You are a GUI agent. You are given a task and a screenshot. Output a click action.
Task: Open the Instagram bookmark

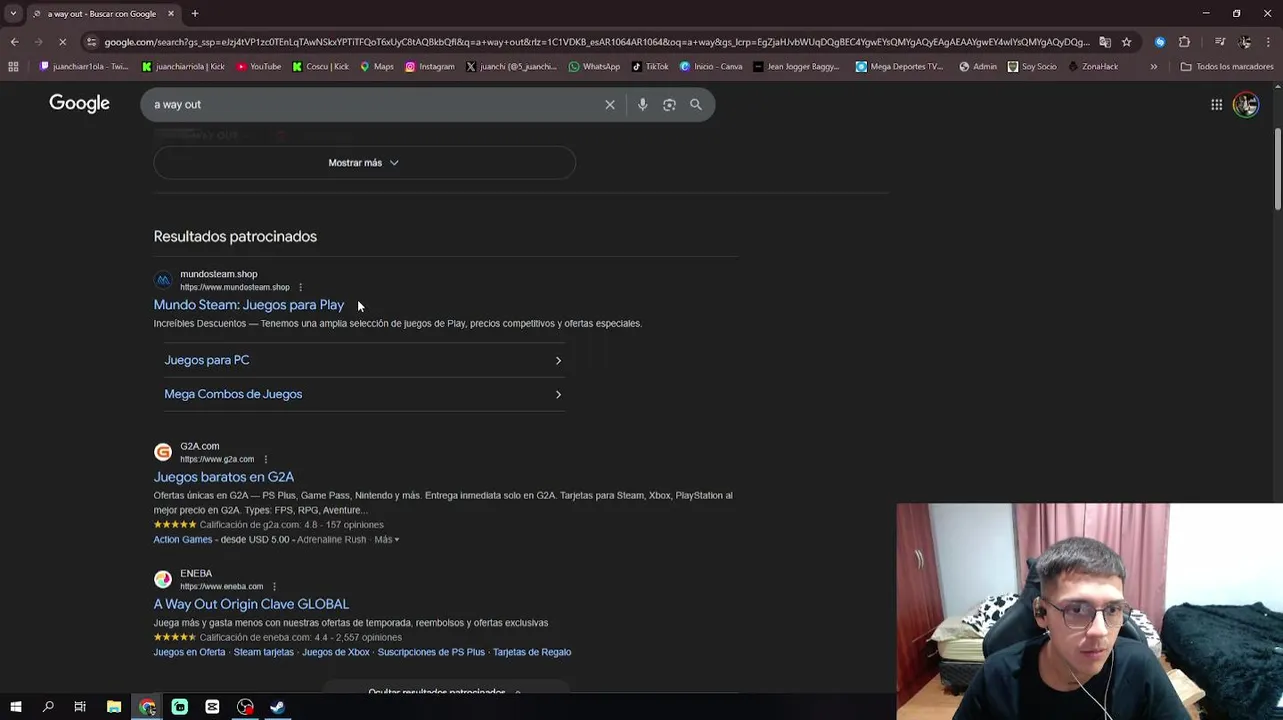coord(429,66)
